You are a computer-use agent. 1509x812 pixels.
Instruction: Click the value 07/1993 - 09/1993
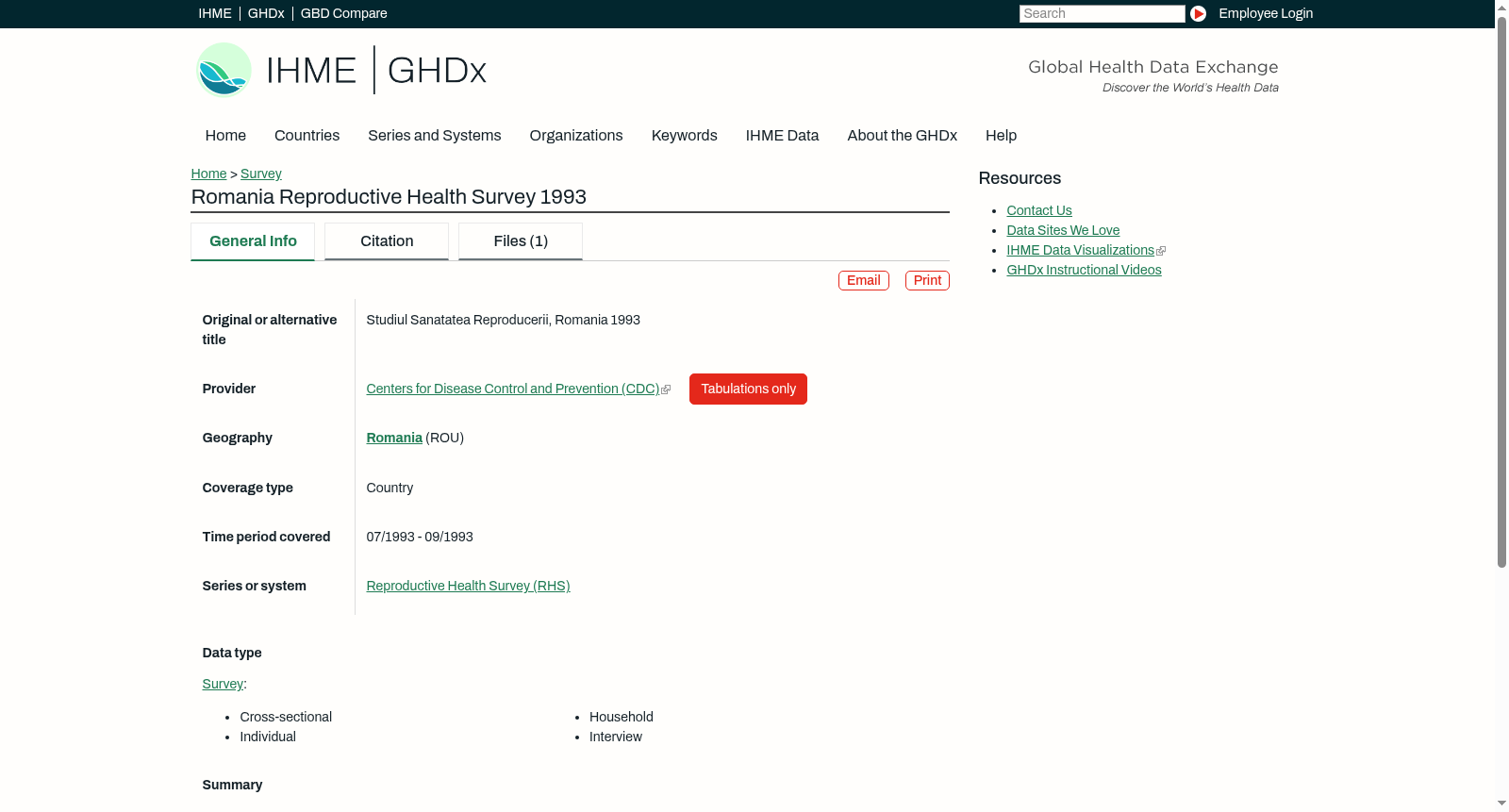420,538
